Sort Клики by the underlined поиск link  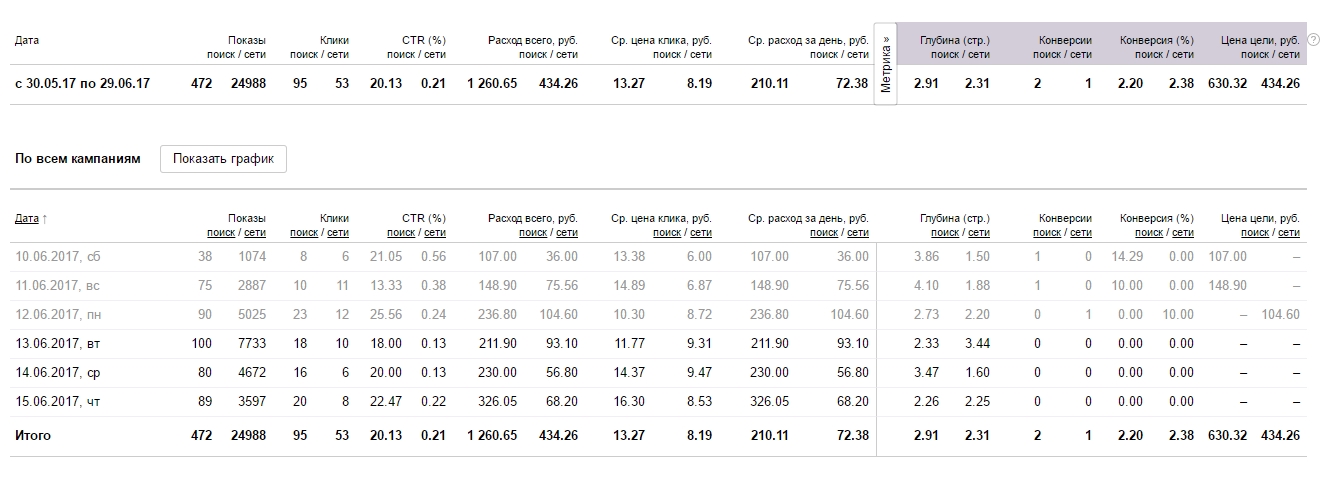(304, 233)
